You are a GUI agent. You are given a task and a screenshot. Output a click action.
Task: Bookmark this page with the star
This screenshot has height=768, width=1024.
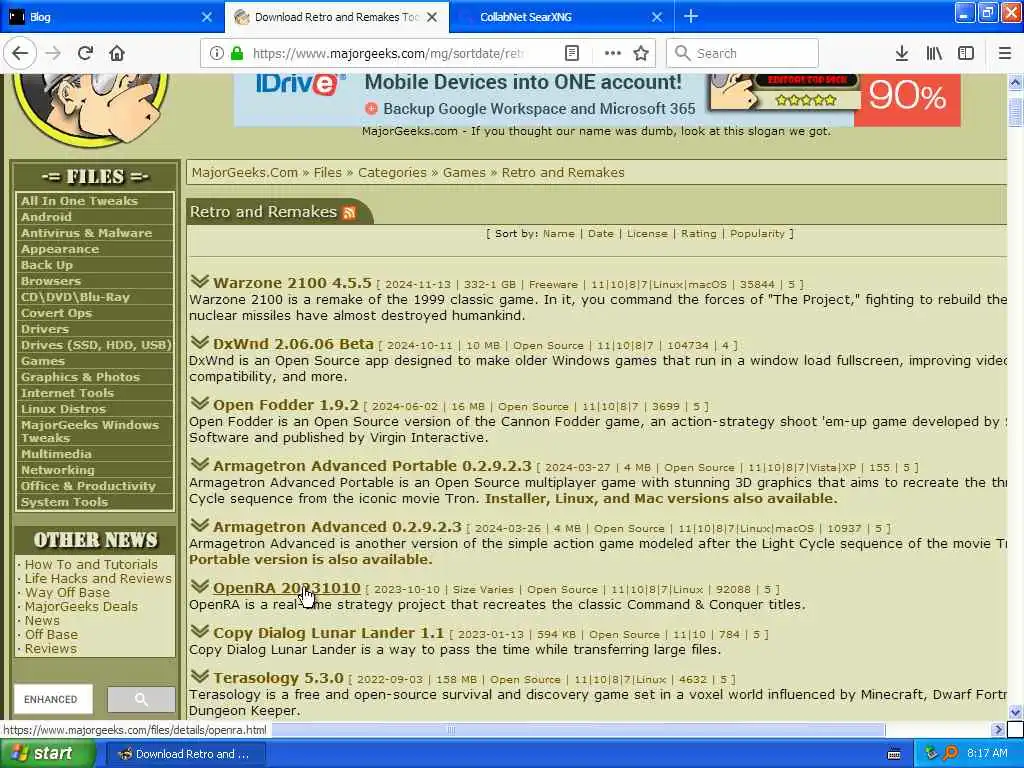point(641,54)
